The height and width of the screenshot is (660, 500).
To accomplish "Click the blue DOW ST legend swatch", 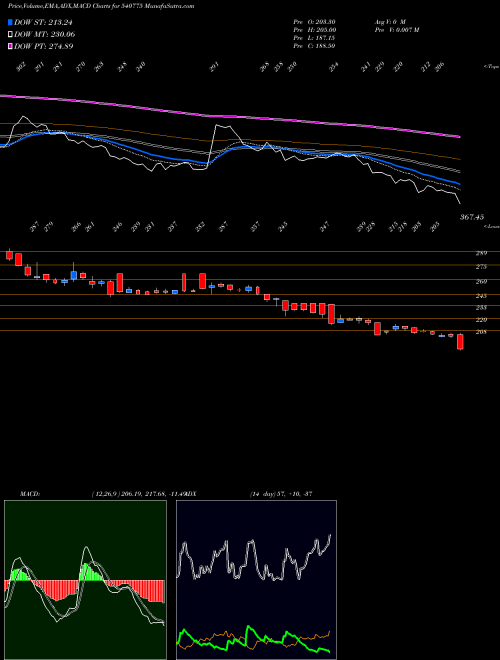I will pos(10,22).
